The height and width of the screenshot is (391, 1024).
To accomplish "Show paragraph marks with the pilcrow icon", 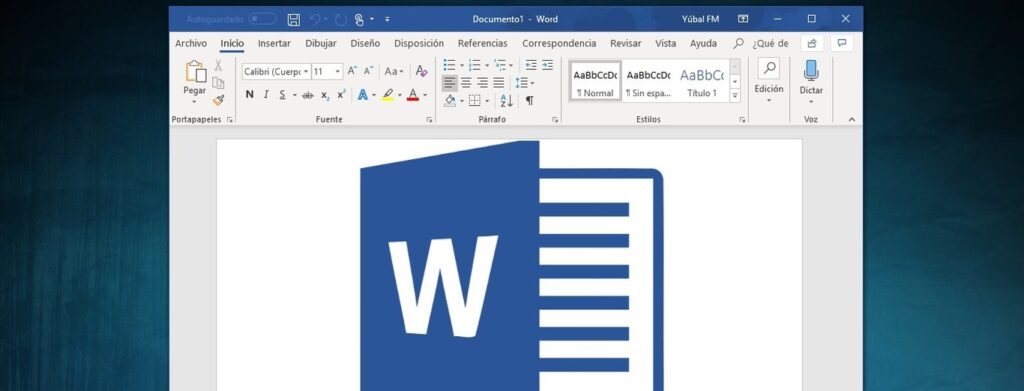I will click(x=530, y=101).
